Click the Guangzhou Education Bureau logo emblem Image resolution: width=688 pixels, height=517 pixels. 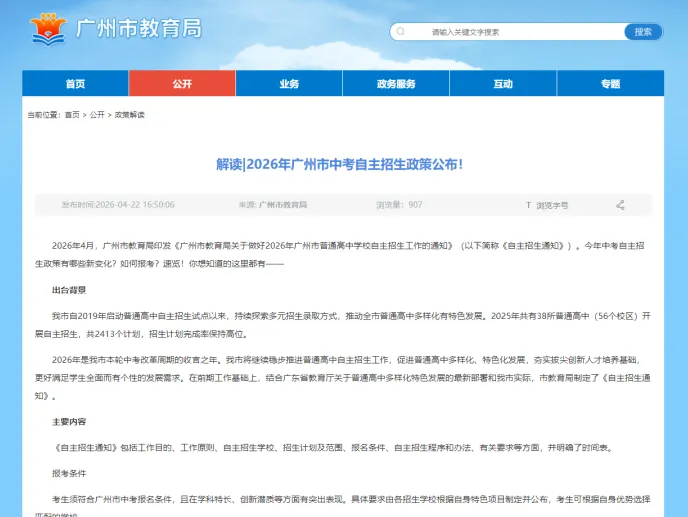coord(48,29)
